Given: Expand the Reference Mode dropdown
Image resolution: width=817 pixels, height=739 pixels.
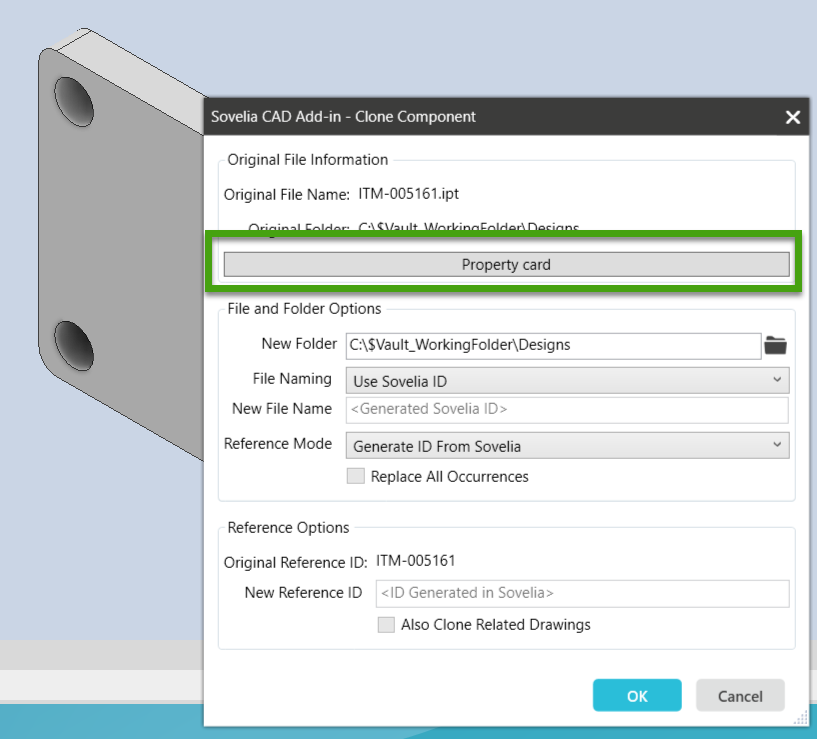Looking at the screenshot, I should (x=567, y=446).
